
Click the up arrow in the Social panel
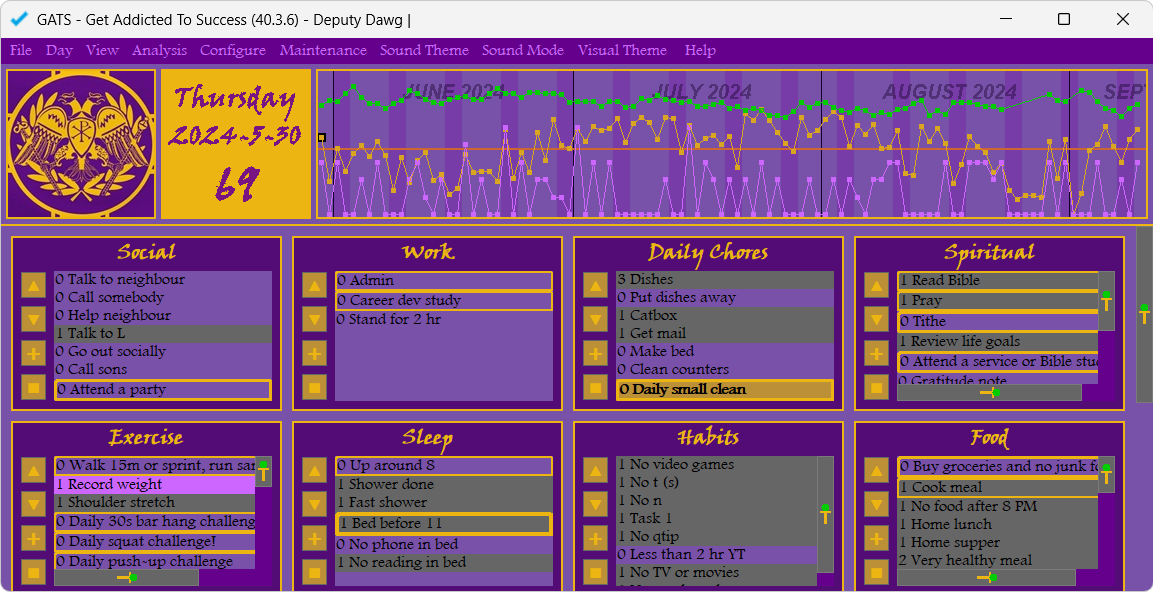[34, 286]
